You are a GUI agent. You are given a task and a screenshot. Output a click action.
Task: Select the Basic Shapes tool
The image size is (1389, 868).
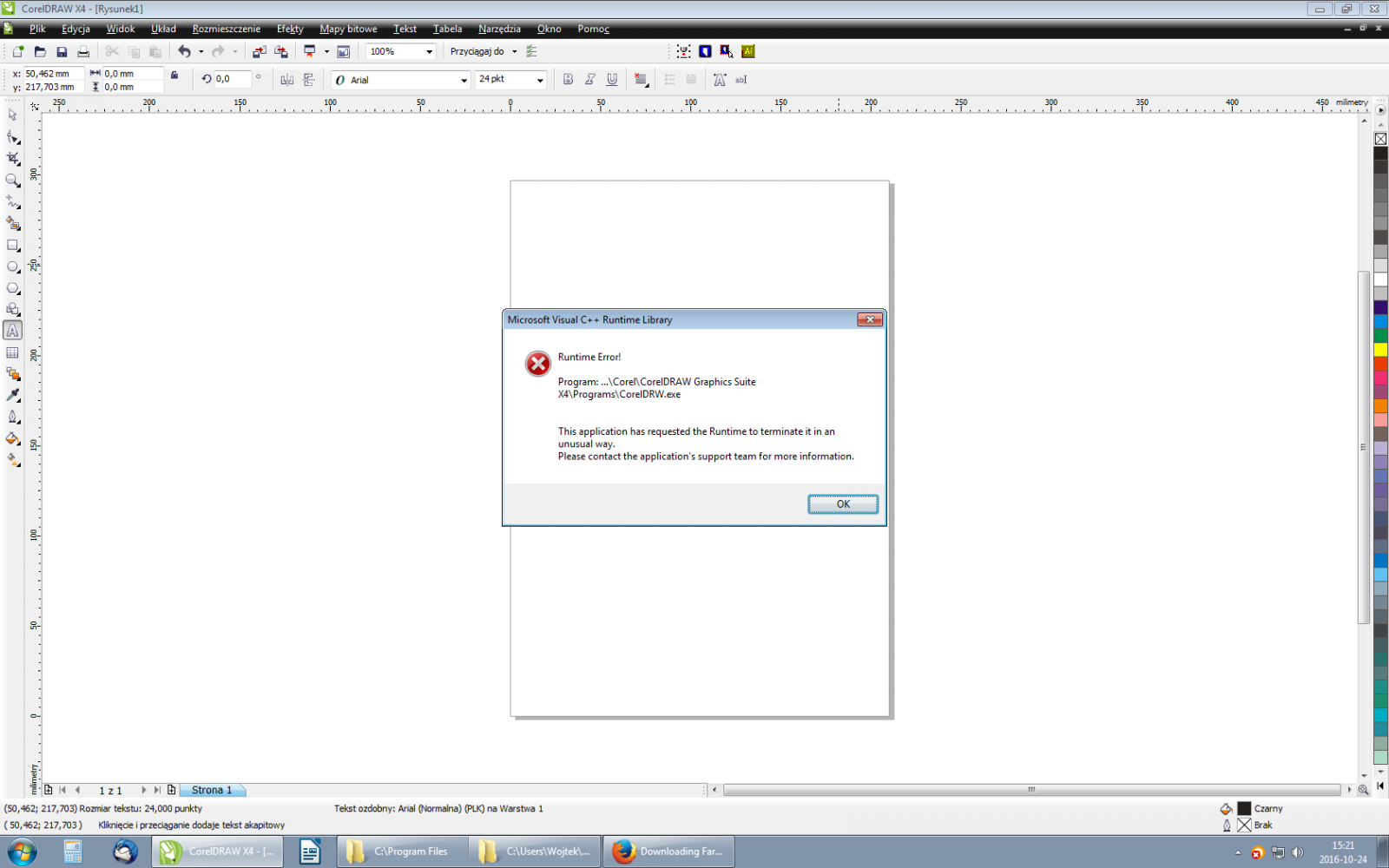point(12,310)
